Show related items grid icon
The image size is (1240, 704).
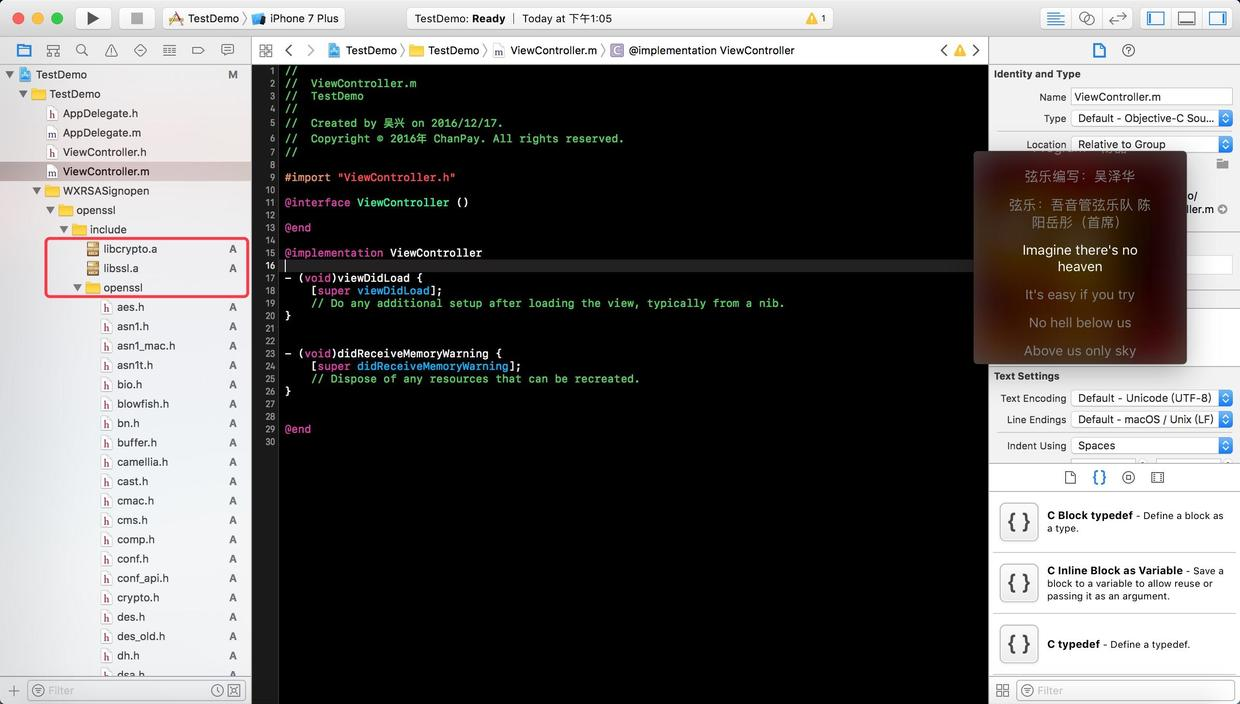point(265,50)
